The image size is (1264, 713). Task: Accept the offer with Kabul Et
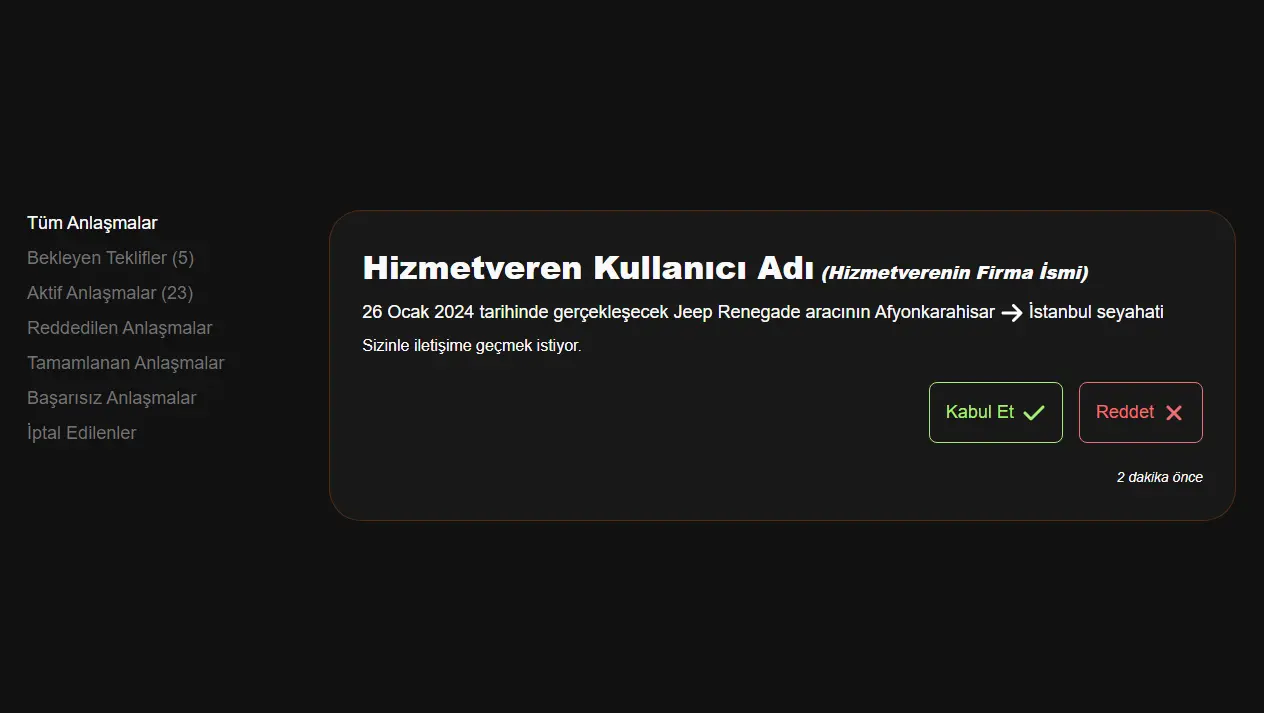tap(995, 412)
